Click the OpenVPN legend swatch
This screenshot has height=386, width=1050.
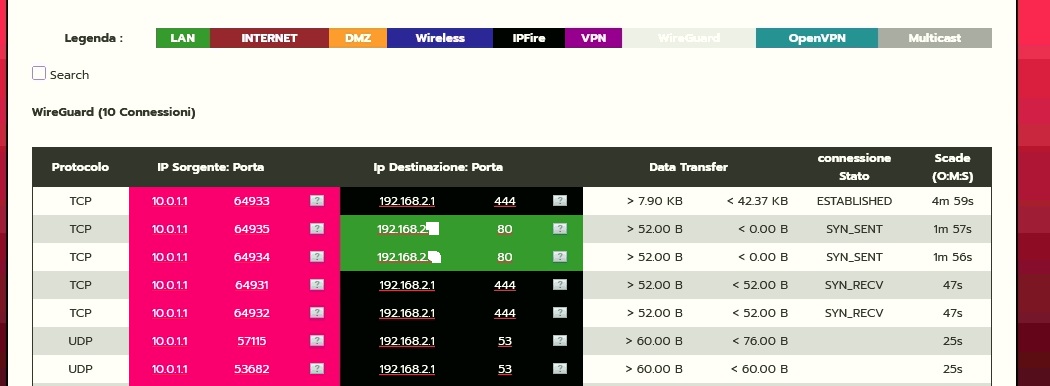point(817,38)
